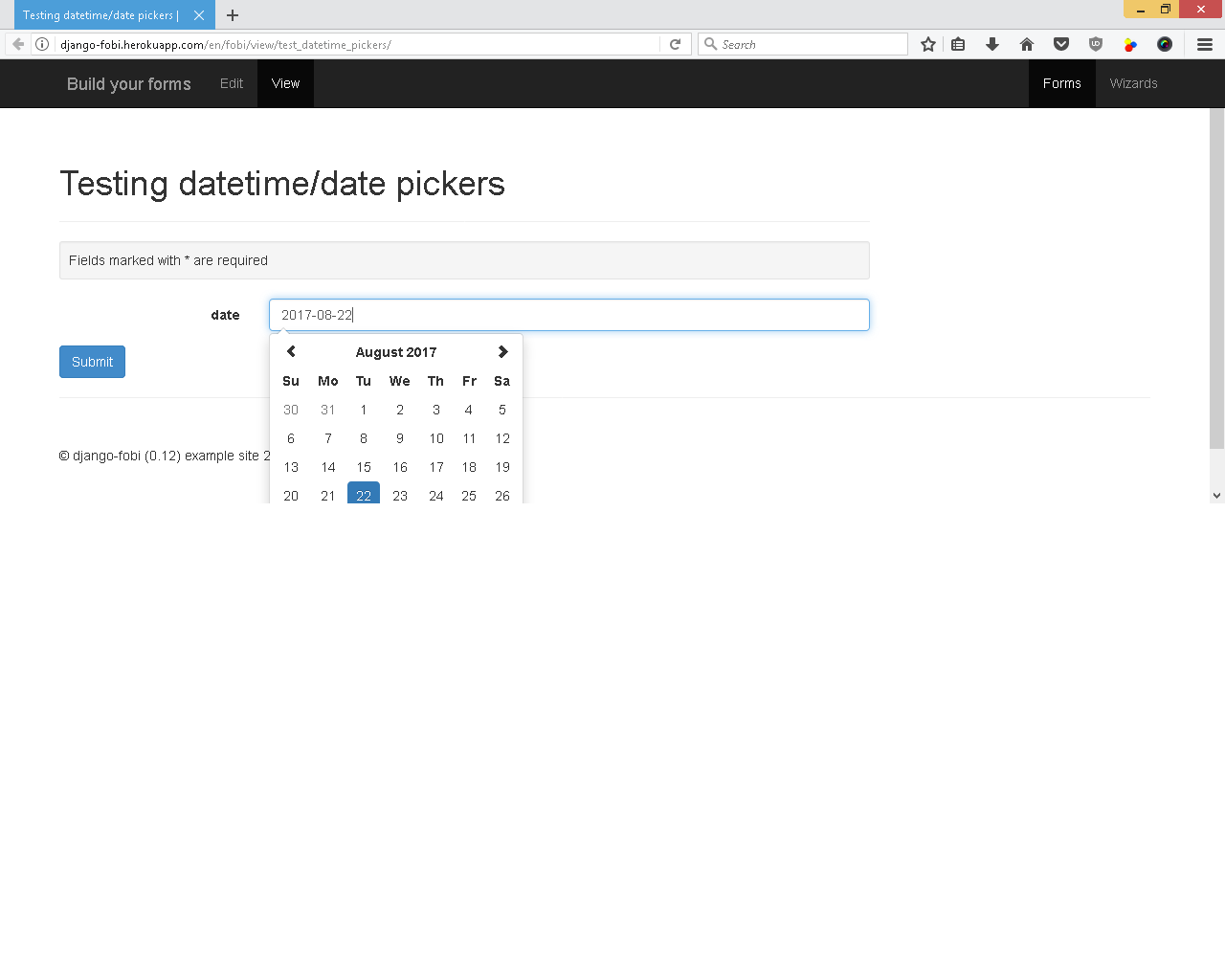The height and width of the screenshot is (980, 1225).
Task: Go to browser home page
Action: pyautogui.click(x=1027, y=44)
